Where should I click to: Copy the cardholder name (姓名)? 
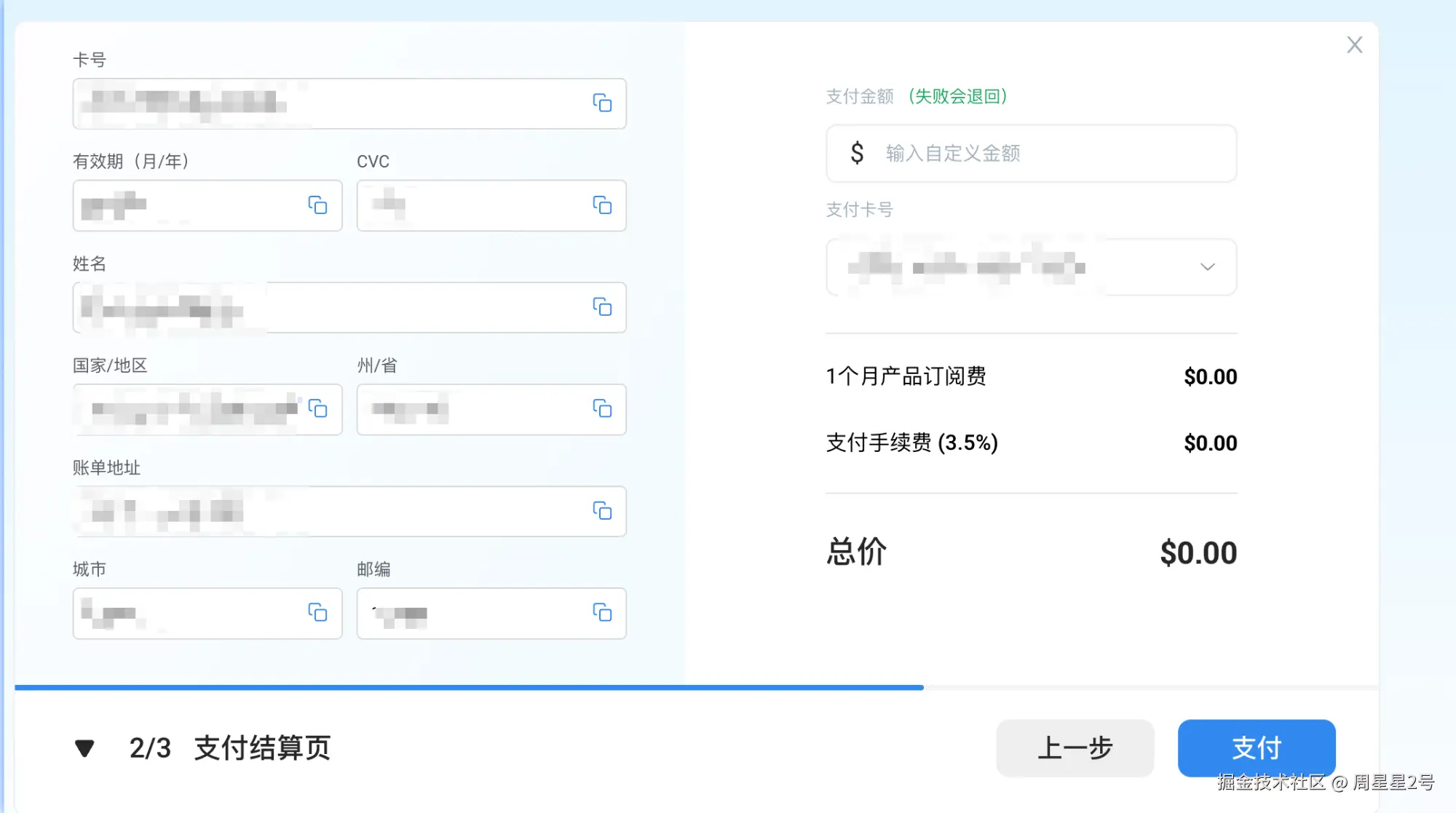point(601,307)
